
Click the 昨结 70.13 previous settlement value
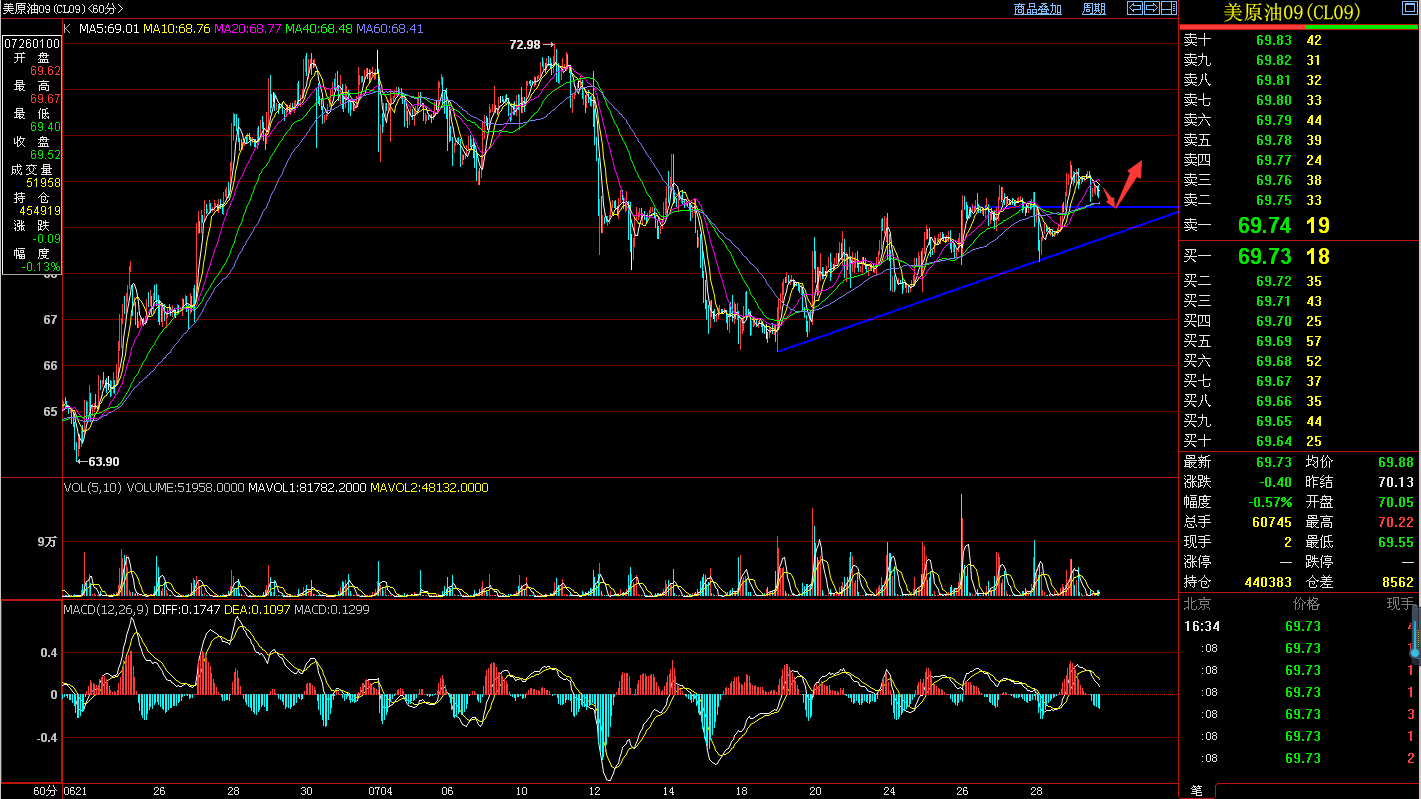tap(1396, 482)
